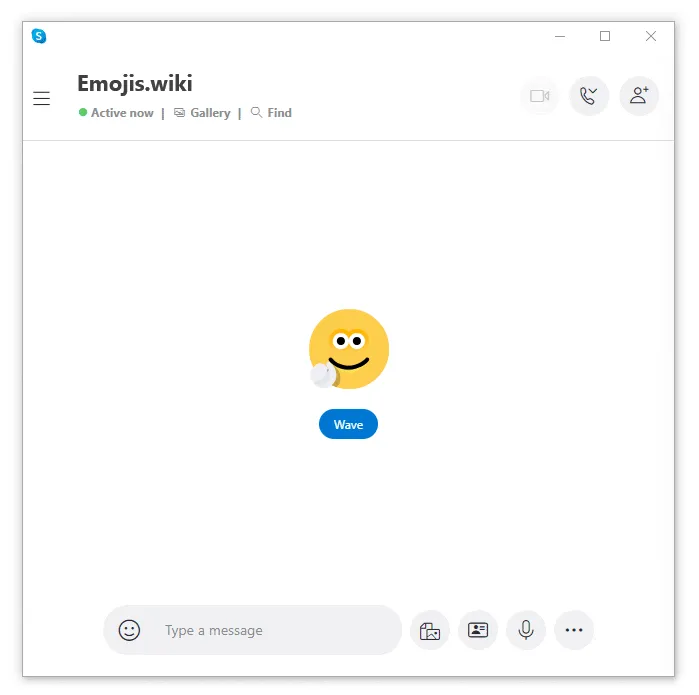Record a voice message with the microphone
The height and width of the screenshot is (695, 699).
[526, 630]
